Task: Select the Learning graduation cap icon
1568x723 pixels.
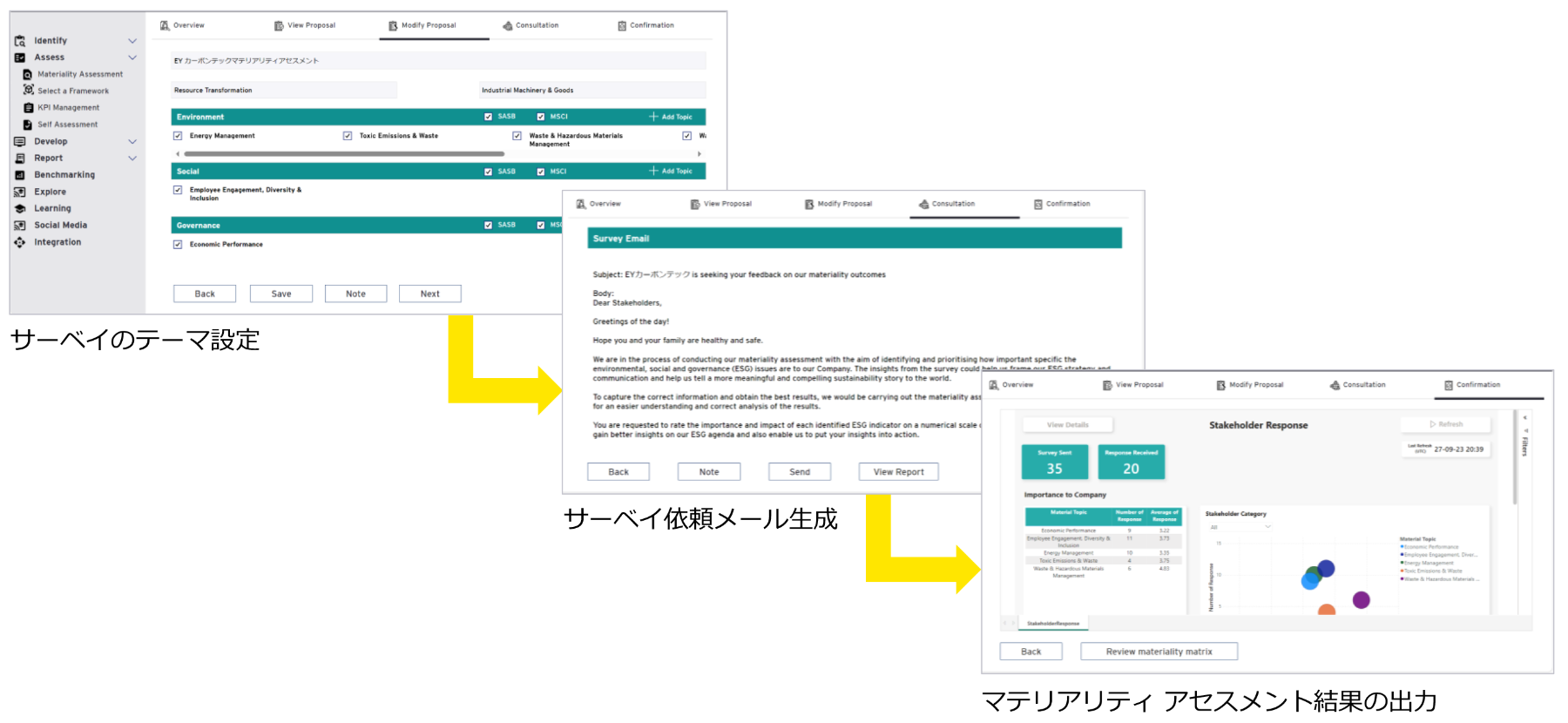Action: click(20, 209)
